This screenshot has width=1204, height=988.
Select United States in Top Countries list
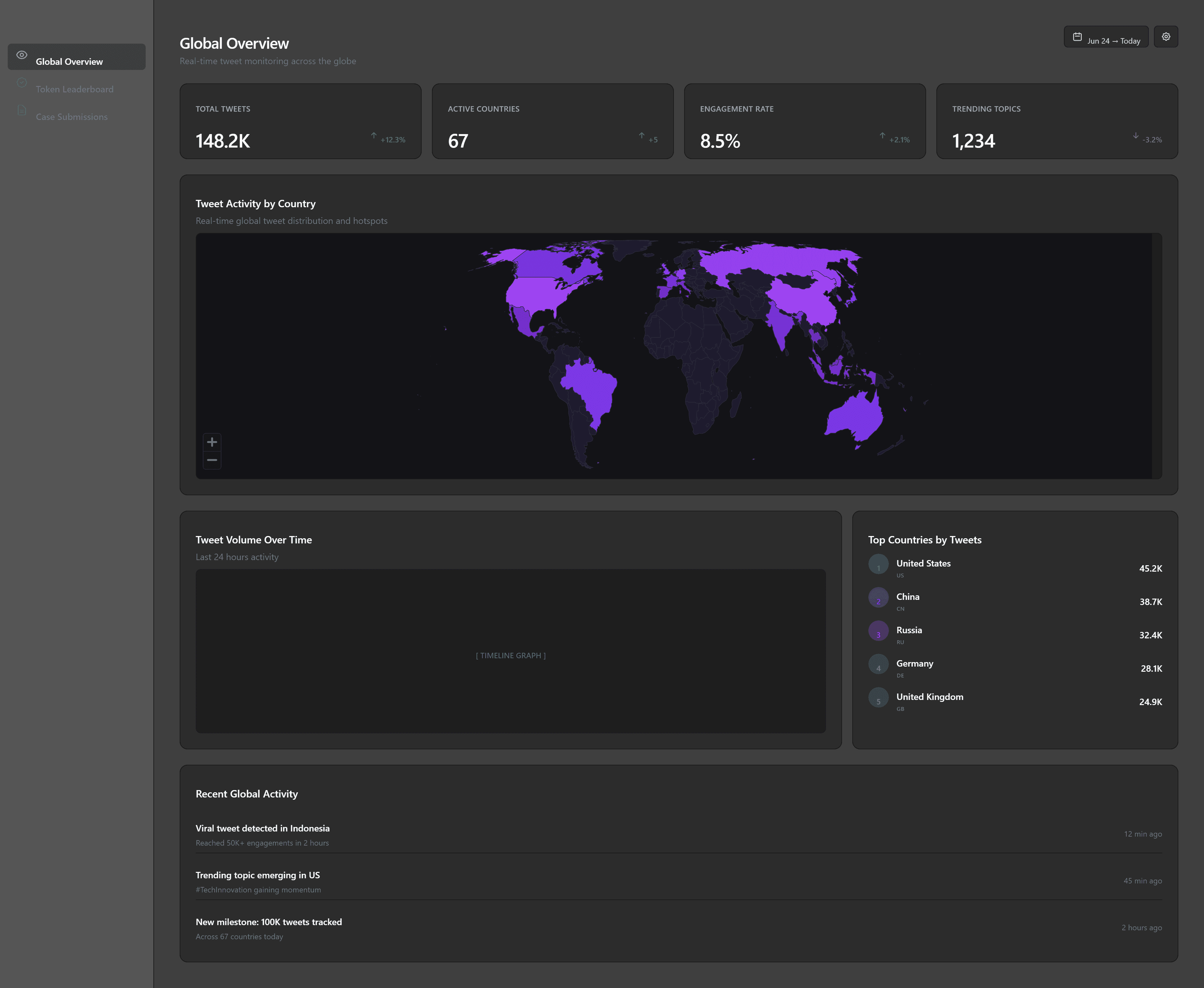click(1013, 568)
